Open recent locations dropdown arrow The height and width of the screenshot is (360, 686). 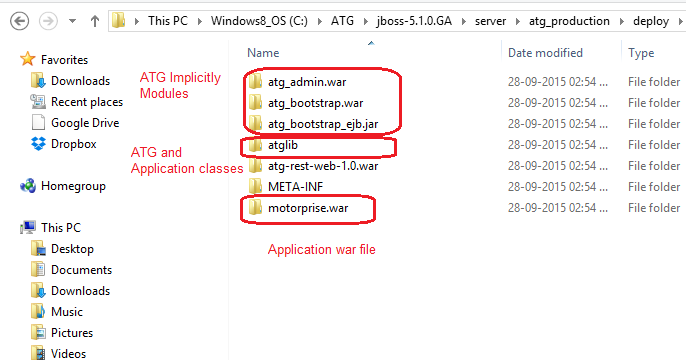click(73, 21)
